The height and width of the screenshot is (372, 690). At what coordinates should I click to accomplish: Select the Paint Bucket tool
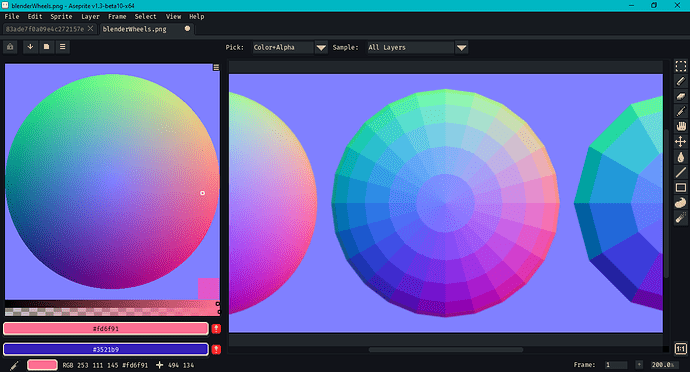point(680,157)
